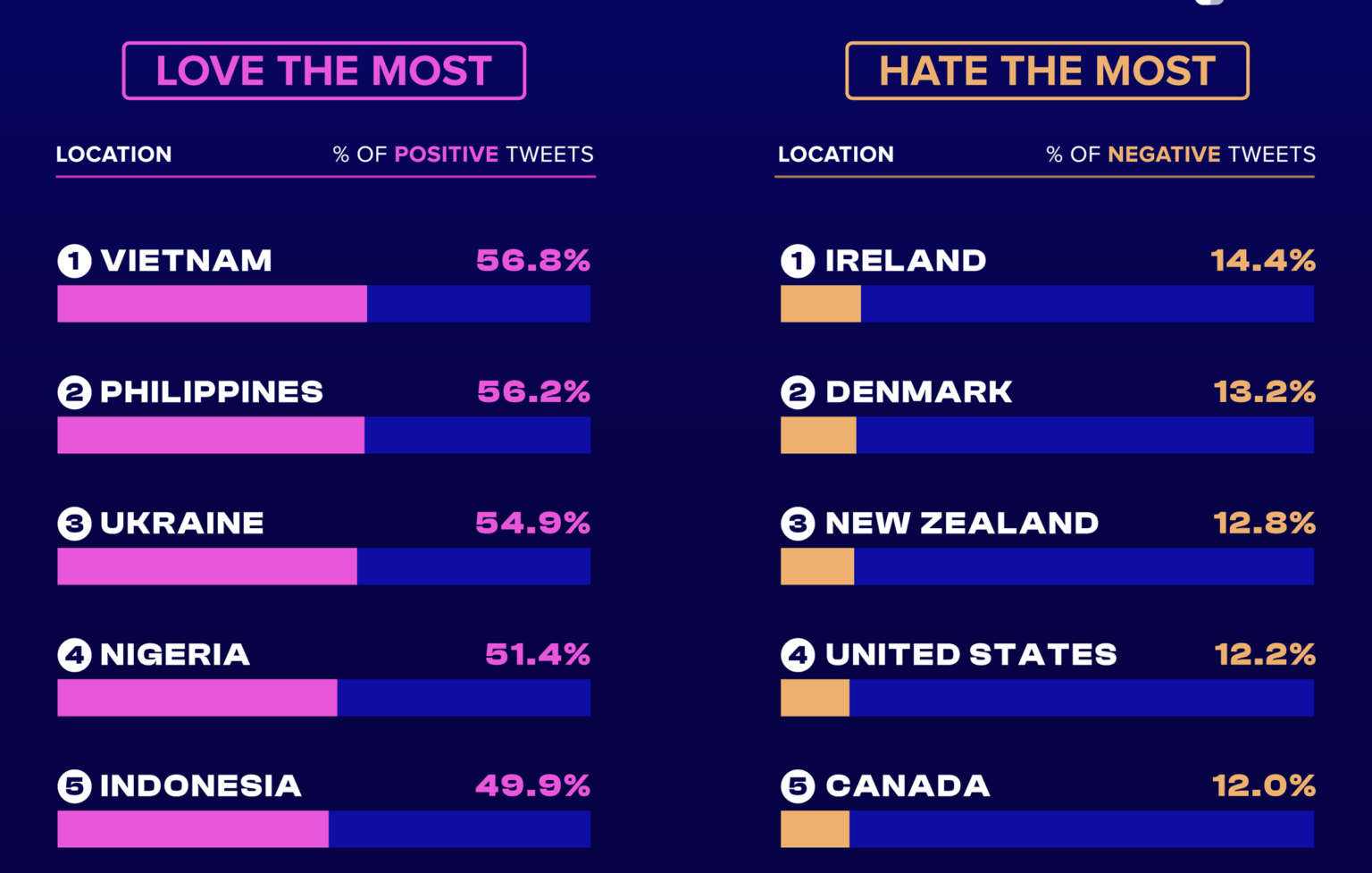The width and height of the screenshot is (1372, 873).
Task: Click the LOCATION header above Vietnam
Action: click(113, 155)
